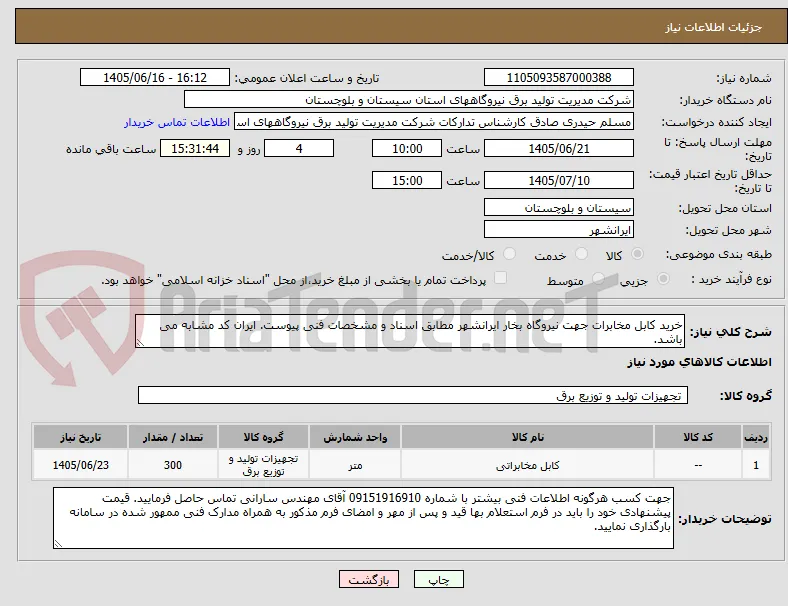Click the شماره نیاز number field
The height and width of the screenshot is (606, 788).
tap(559, 78)
